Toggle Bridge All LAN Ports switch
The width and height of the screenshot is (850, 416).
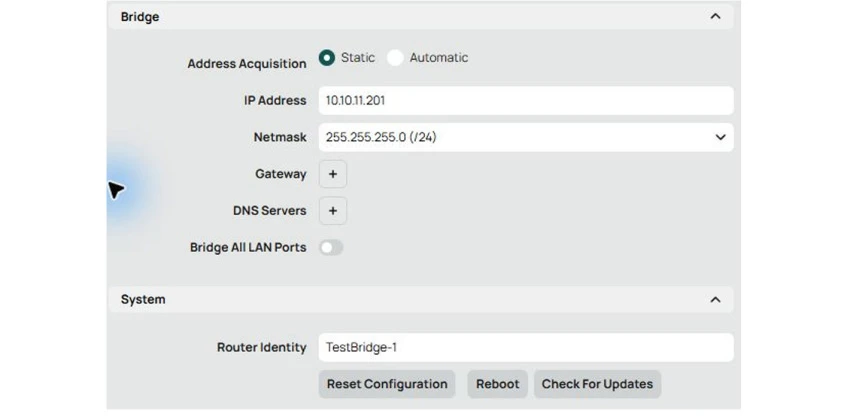point(331,248)
